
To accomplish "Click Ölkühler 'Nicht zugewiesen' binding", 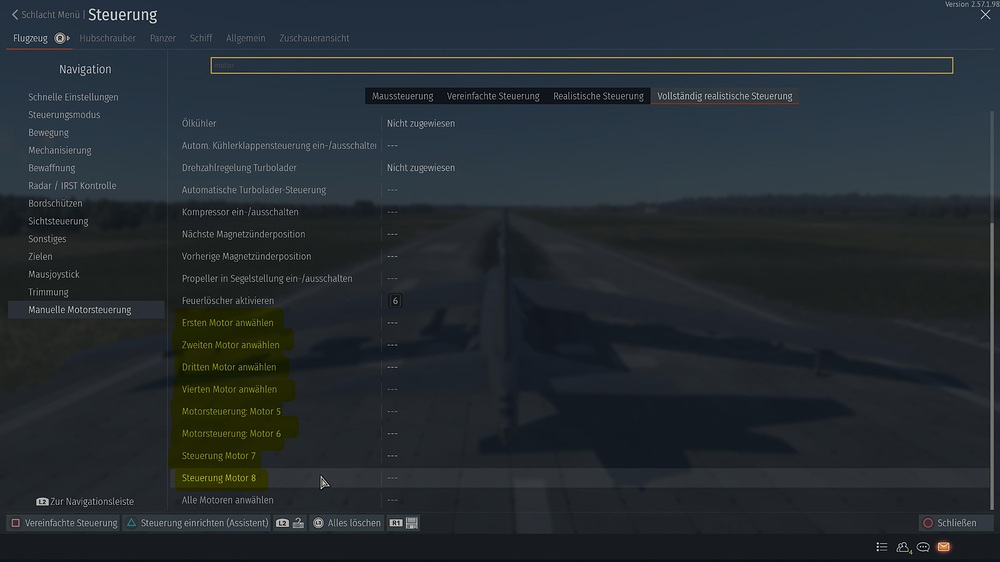I will point(420,124).
